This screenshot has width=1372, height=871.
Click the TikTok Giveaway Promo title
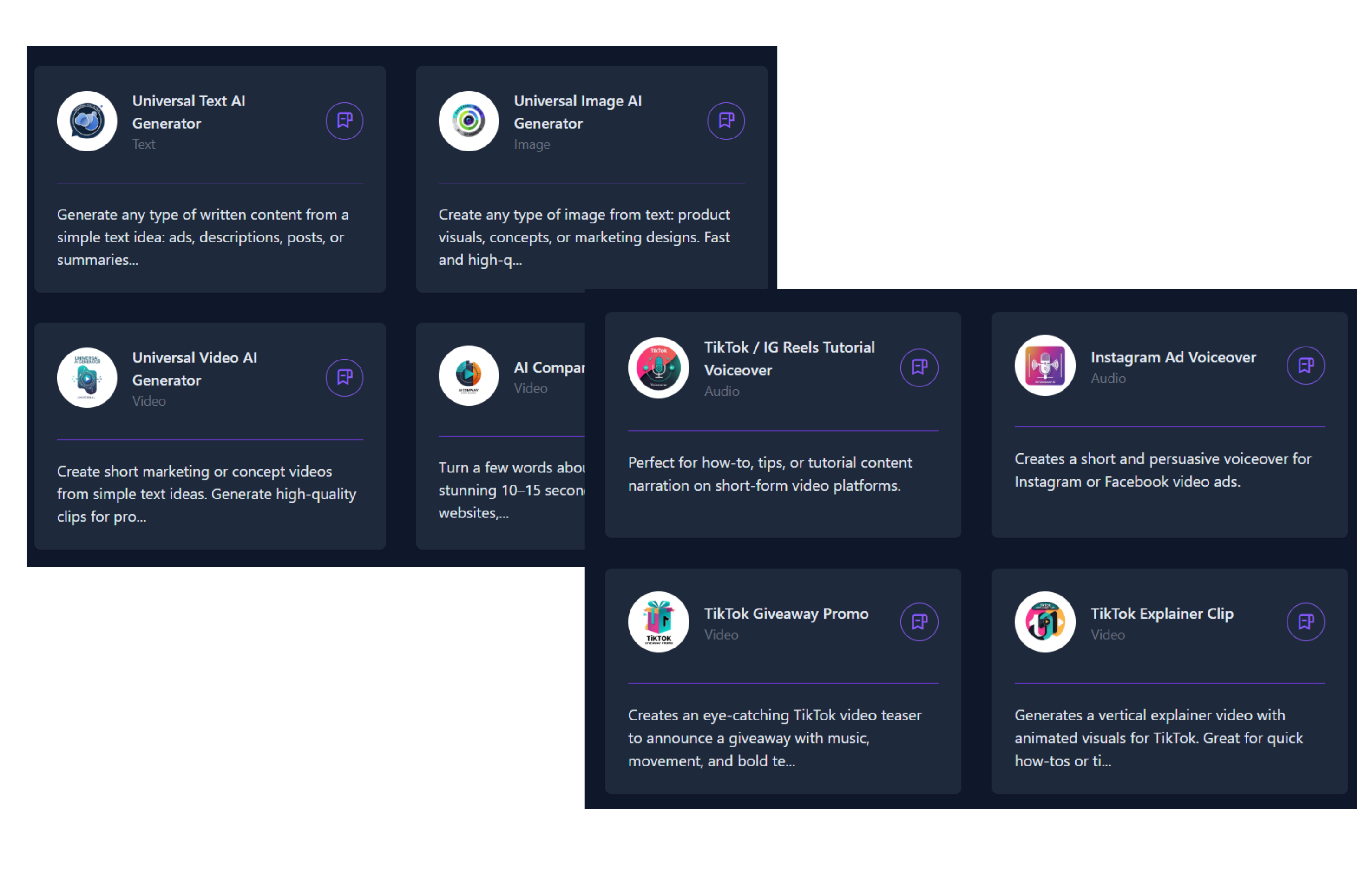tap(786, 614)
